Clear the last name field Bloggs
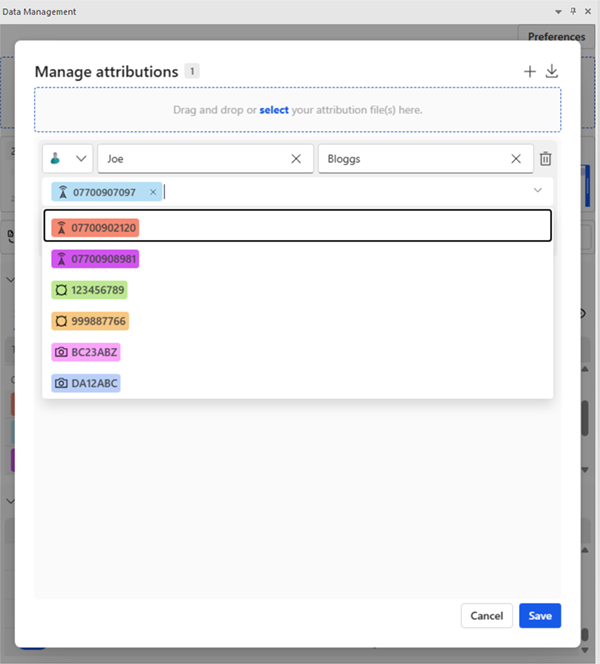The image size is (600, 664). (516, 159)
